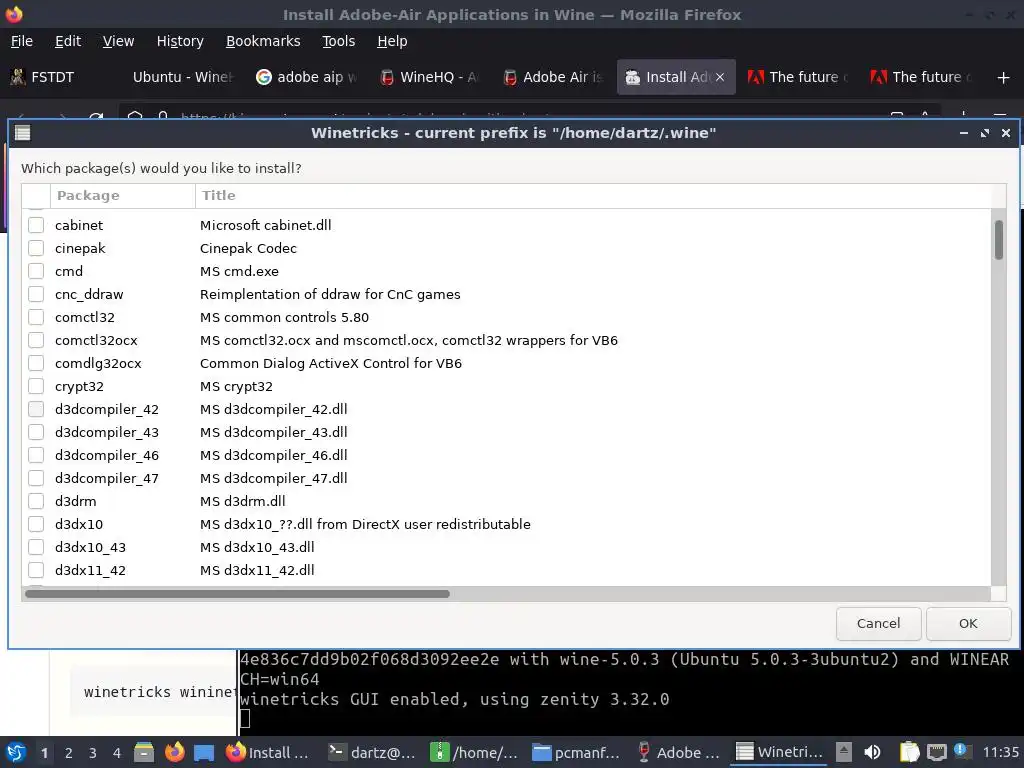Click the vertical scrollbar thumb in package list
This screenshot has height=768, width=1024.
pos(999,240)
